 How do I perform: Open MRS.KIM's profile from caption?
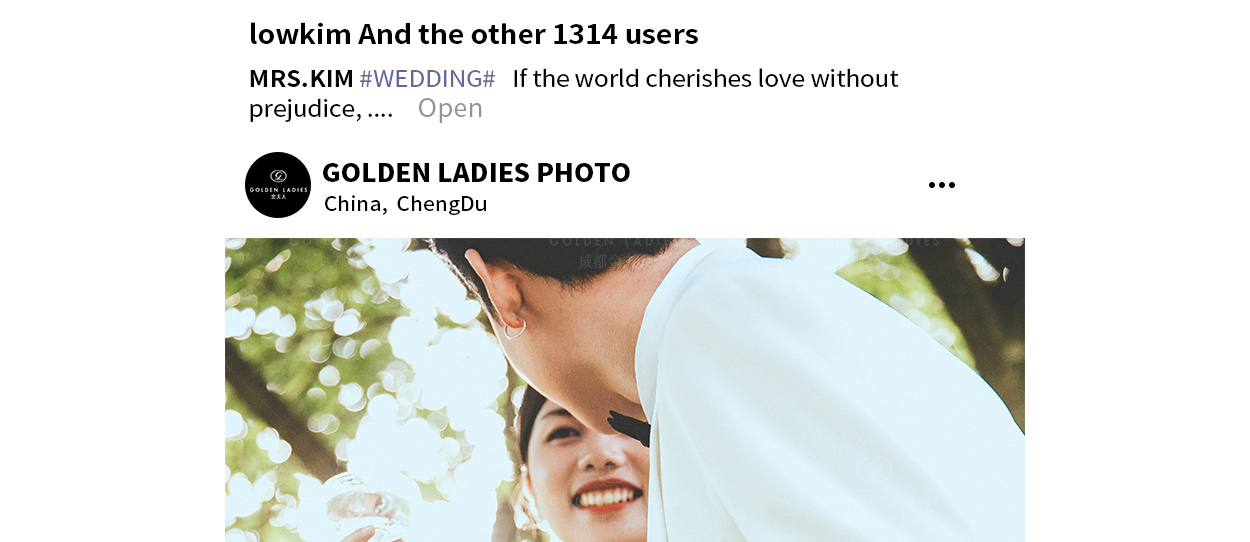[301, 78]
